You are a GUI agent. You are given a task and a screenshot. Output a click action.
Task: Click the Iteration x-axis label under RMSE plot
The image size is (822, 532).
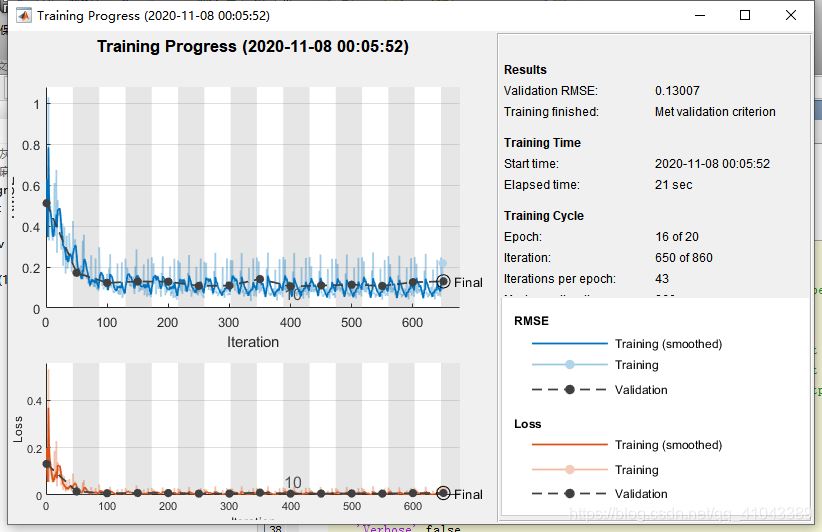253,342
